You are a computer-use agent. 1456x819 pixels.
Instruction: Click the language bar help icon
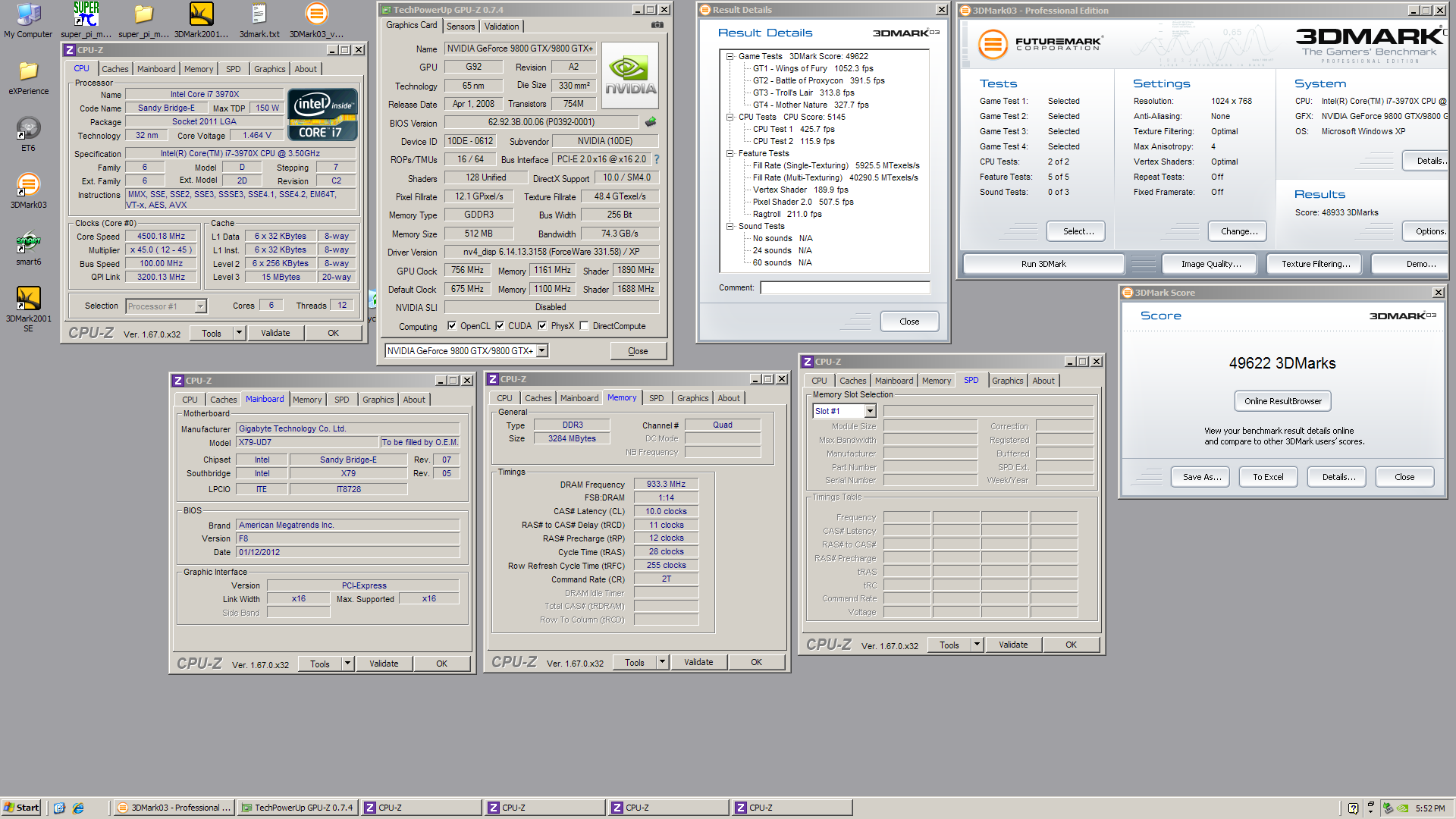(1353, 808)
